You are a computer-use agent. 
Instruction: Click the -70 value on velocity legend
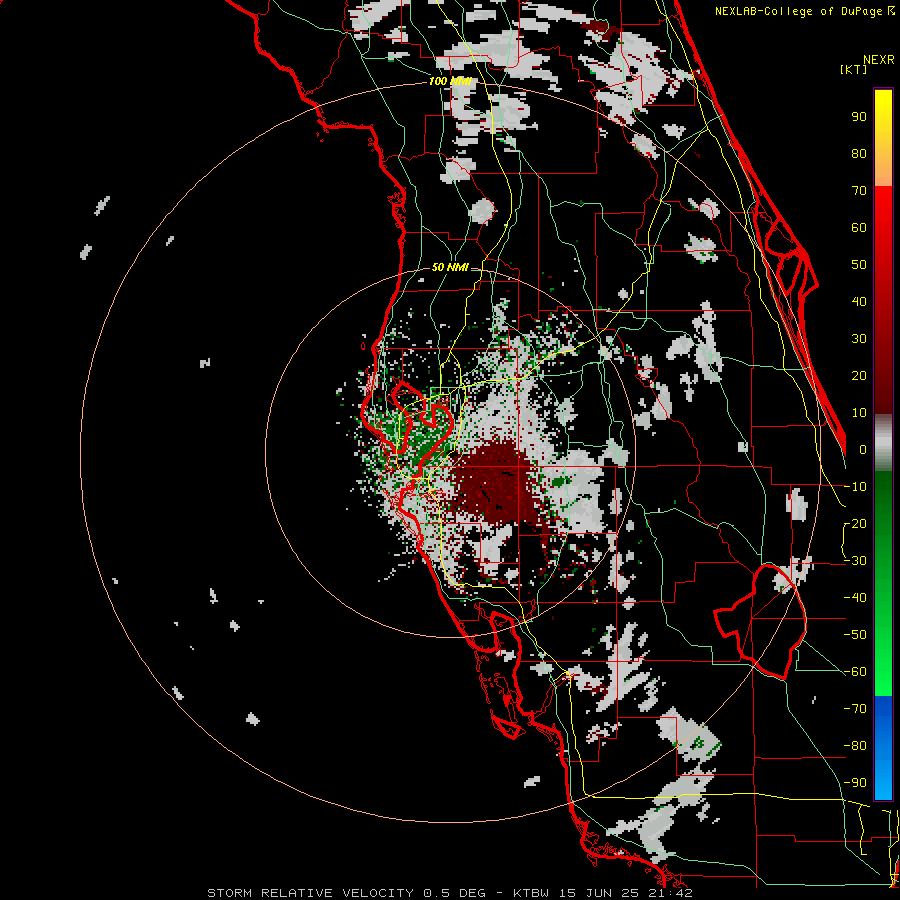click(x=855, y=708)
